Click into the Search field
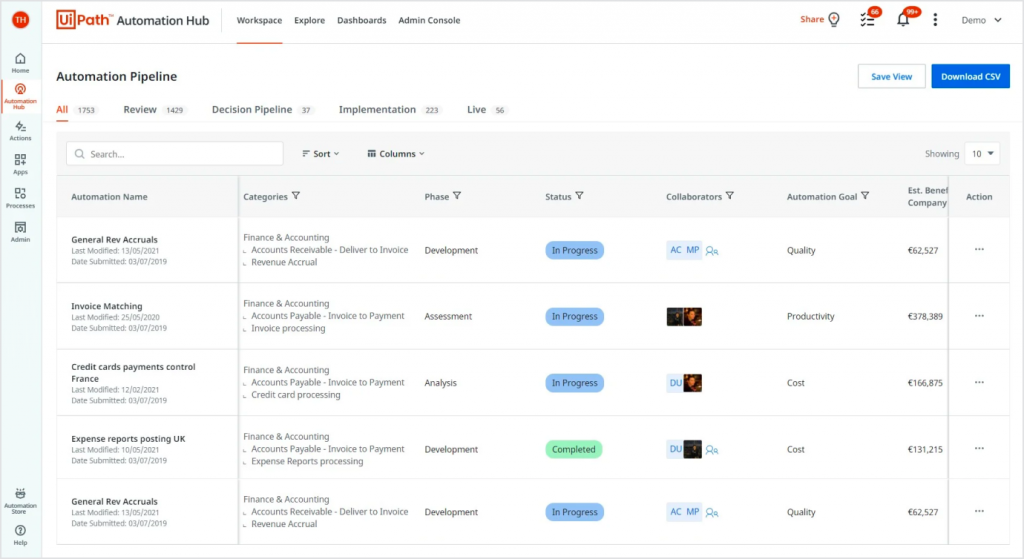The width and height of the screenshot is (1024, 559). tap(175, 154)
